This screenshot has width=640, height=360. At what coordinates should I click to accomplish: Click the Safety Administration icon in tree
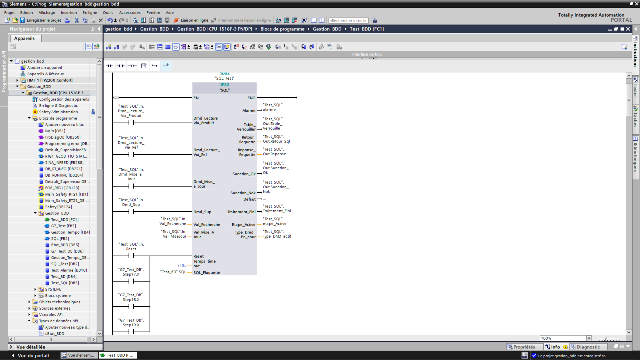point(35,112)
